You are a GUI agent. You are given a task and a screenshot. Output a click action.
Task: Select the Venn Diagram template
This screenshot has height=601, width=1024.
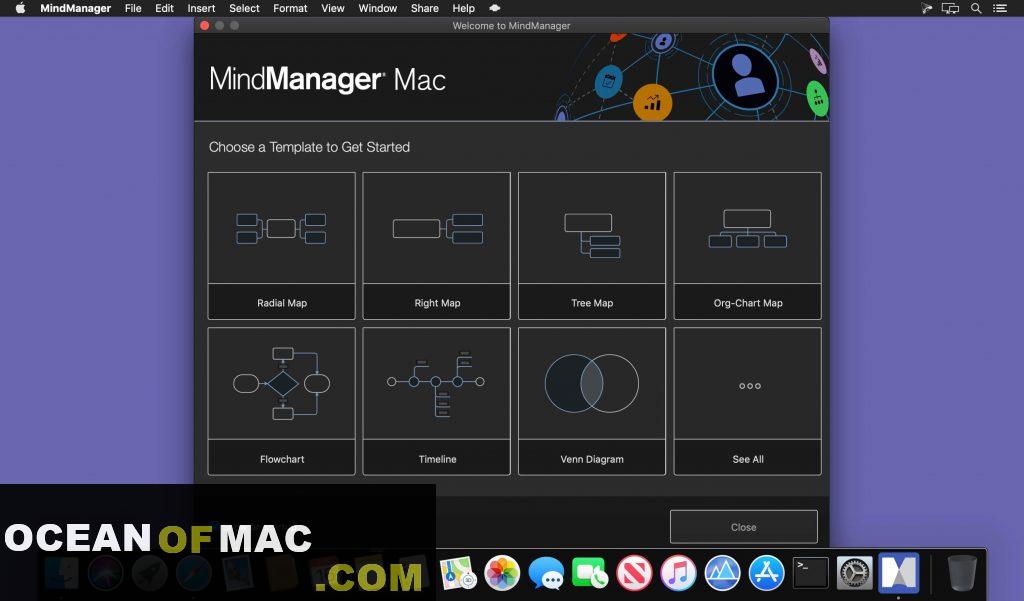click(x=592, y=401)
